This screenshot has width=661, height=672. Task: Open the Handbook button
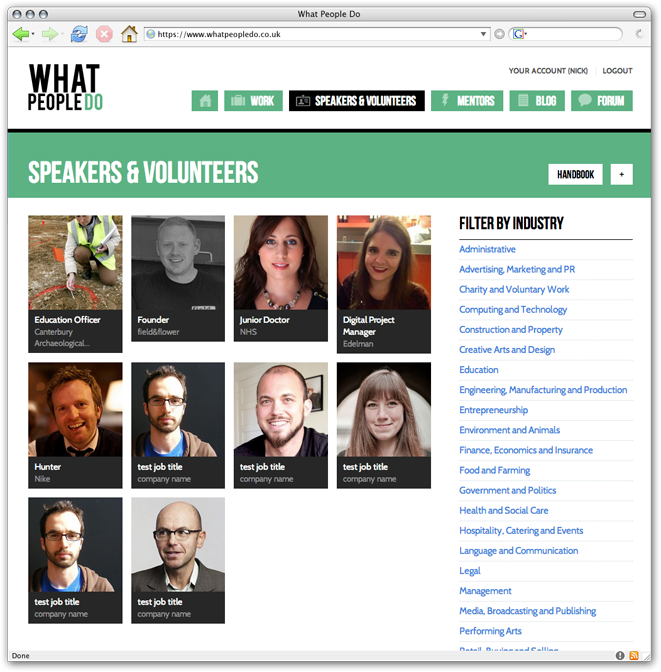tap(575, 174)
